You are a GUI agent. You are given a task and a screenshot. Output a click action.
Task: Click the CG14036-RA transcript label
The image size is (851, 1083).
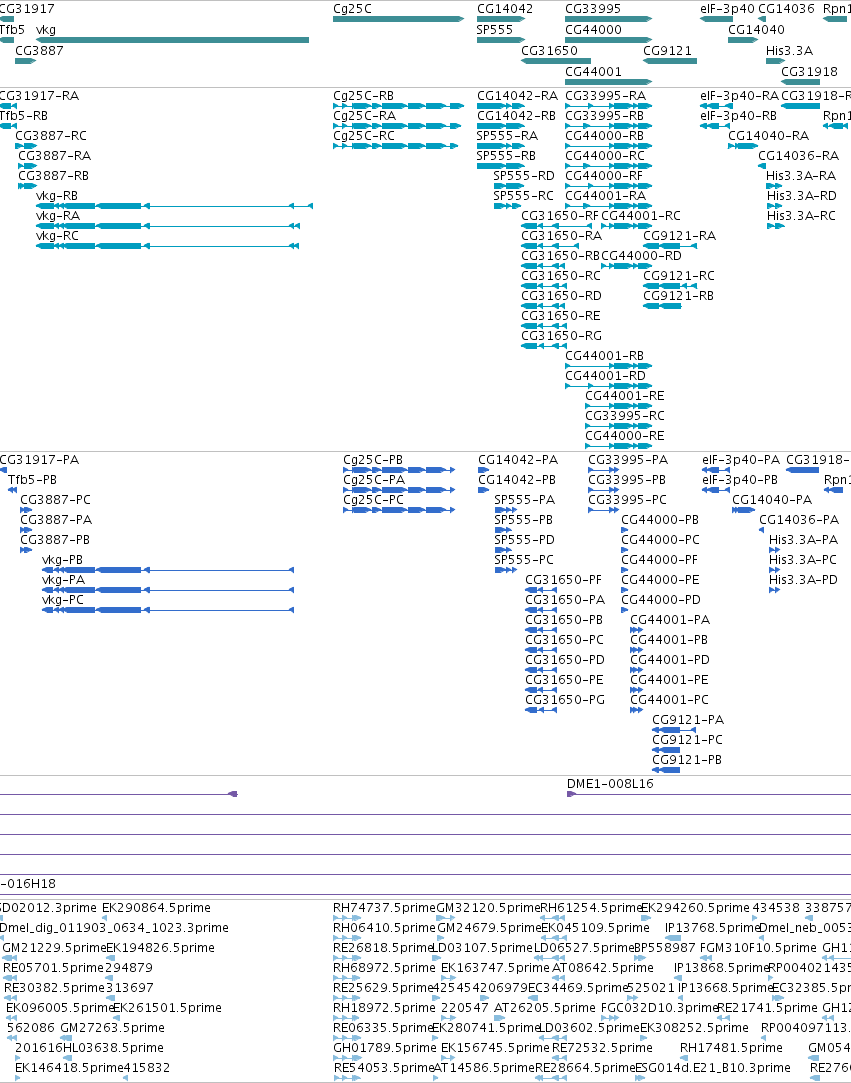click(x=799, y=155)
